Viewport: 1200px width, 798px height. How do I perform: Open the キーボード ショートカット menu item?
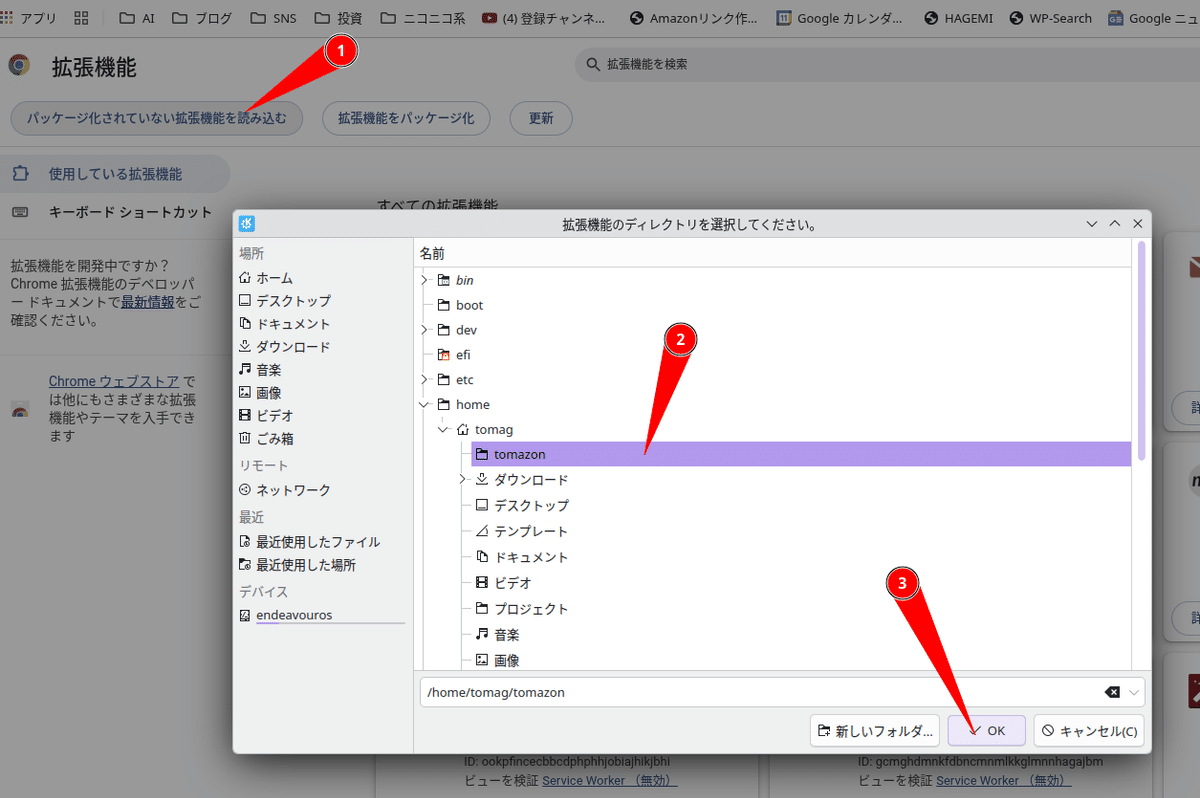[x=130, y=212]
